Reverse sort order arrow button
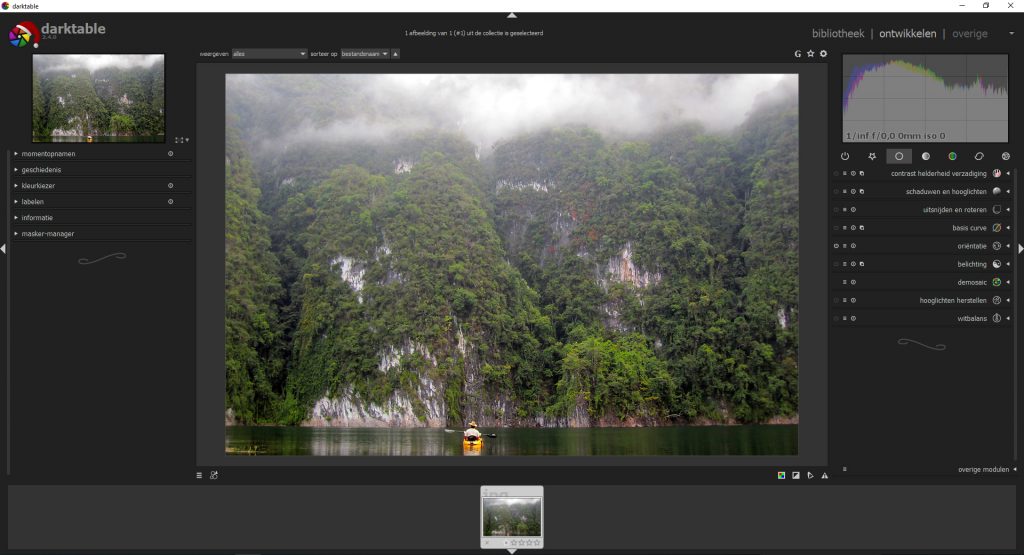1024x555 pixels. 395,54
